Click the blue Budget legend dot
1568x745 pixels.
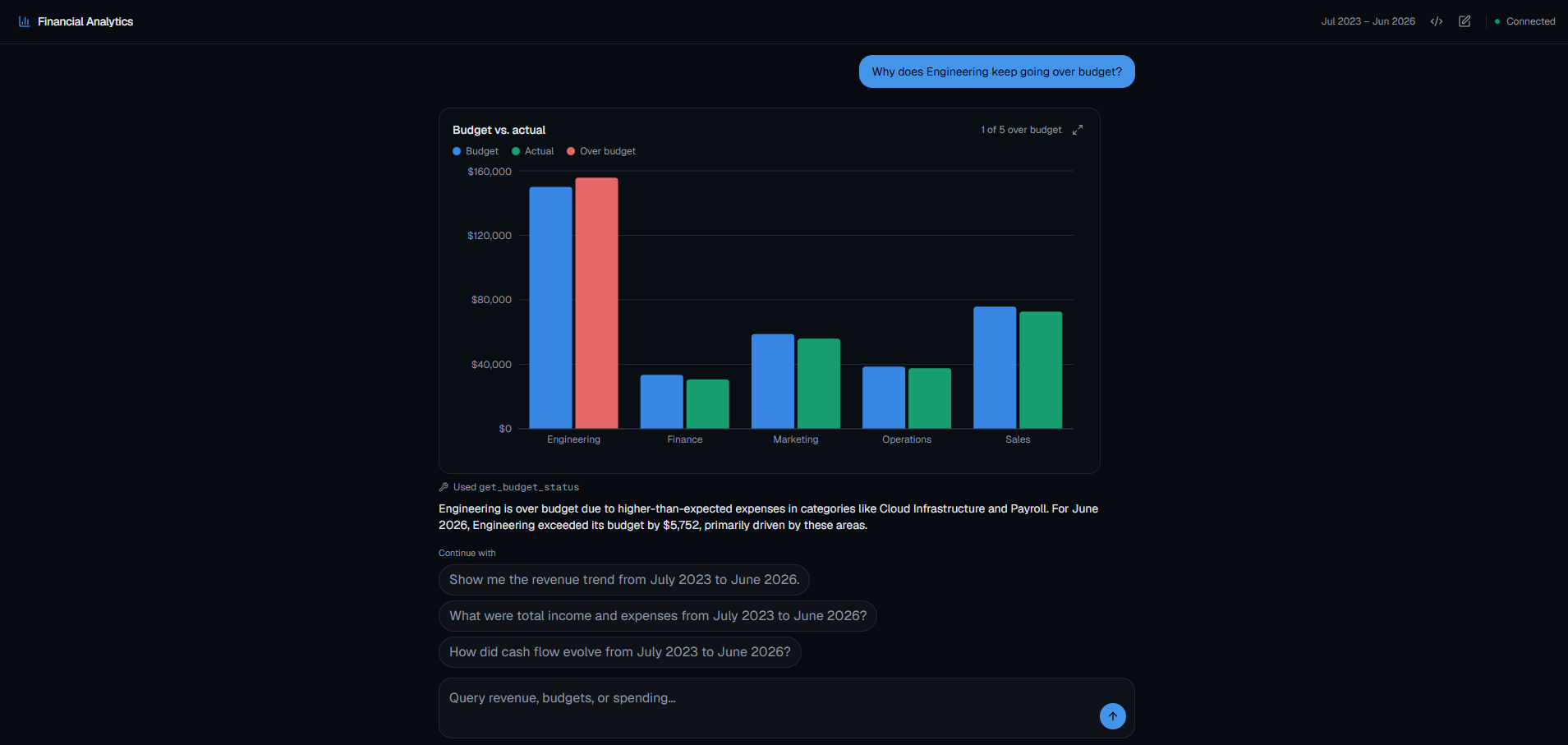[x=457, y=151]
